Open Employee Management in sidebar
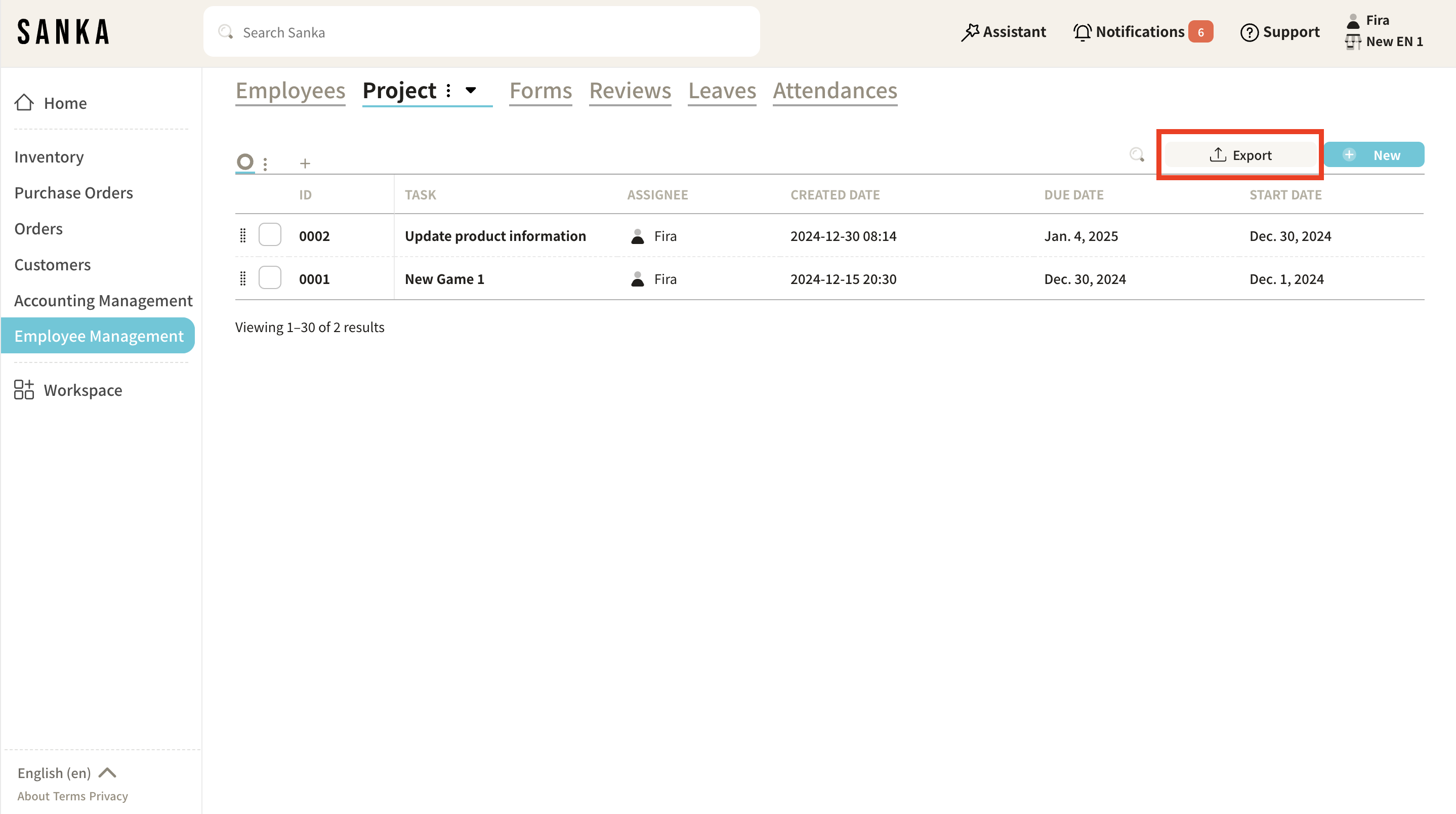The image size is (1456, 814). [98, 336]
